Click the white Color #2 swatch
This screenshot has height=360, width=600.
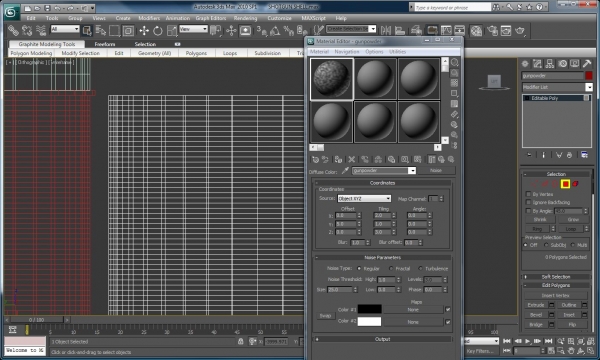coord(369,322)
